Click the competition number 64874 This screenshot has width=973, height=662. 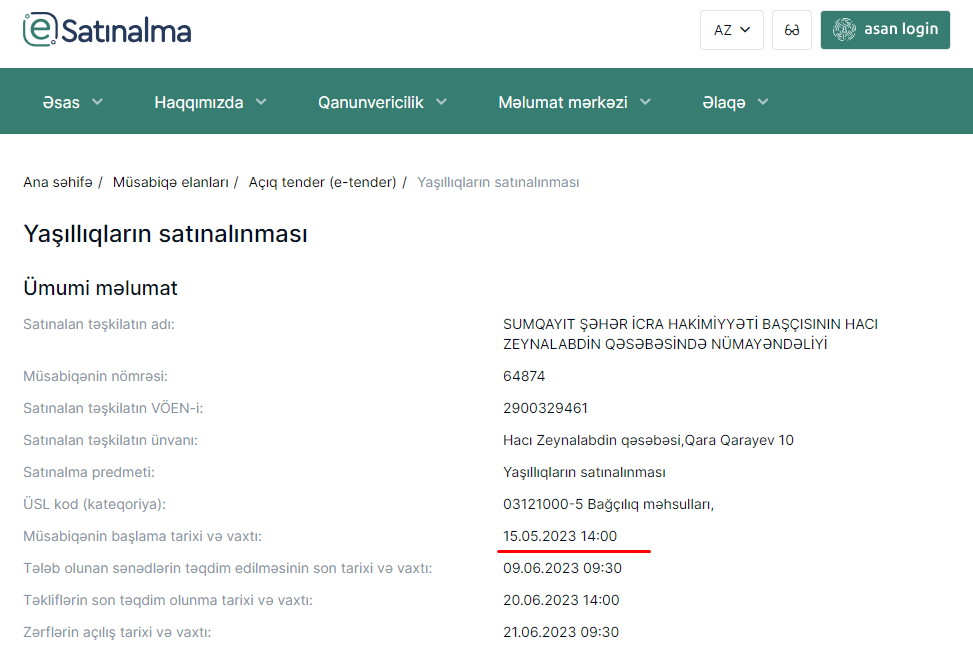coord(524,376)
